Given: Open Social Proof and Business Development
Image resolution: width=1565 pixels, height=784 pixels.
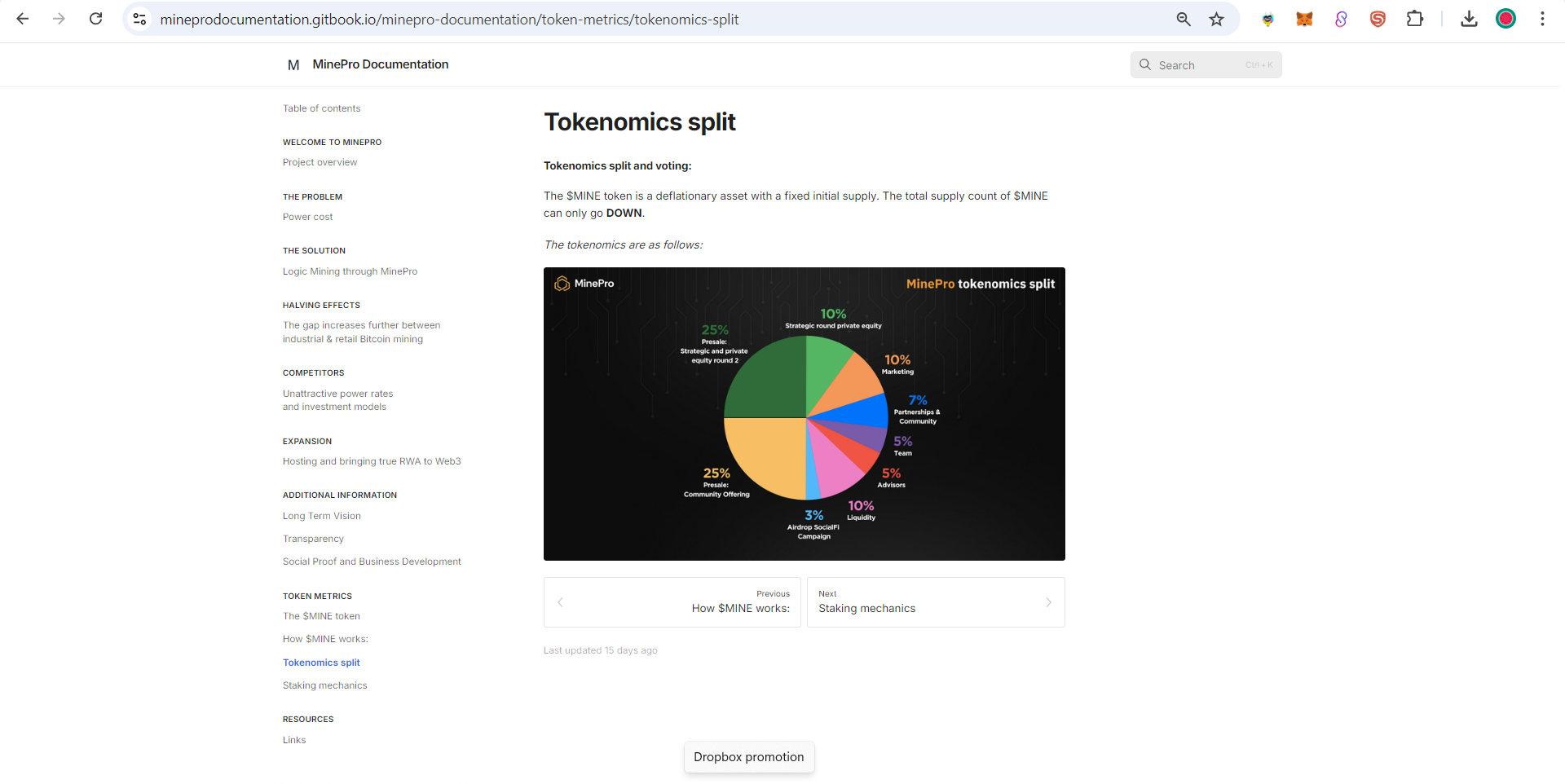Looking at the screenshot, I should (372, 562).
